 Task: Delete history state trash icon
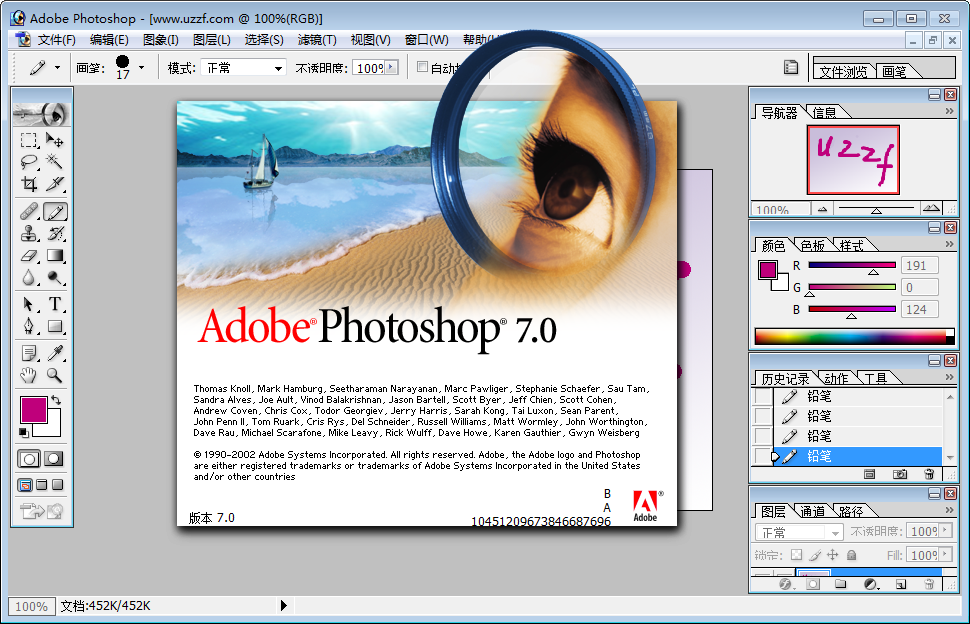929,474
